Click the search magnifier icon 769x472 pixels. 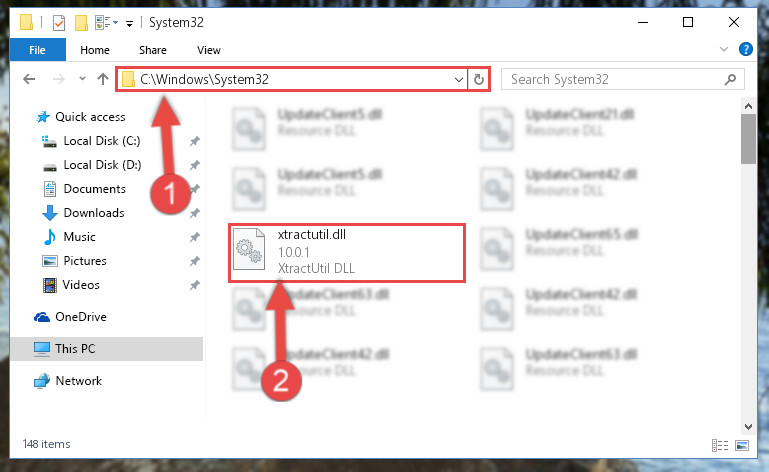tap(730, 79)
